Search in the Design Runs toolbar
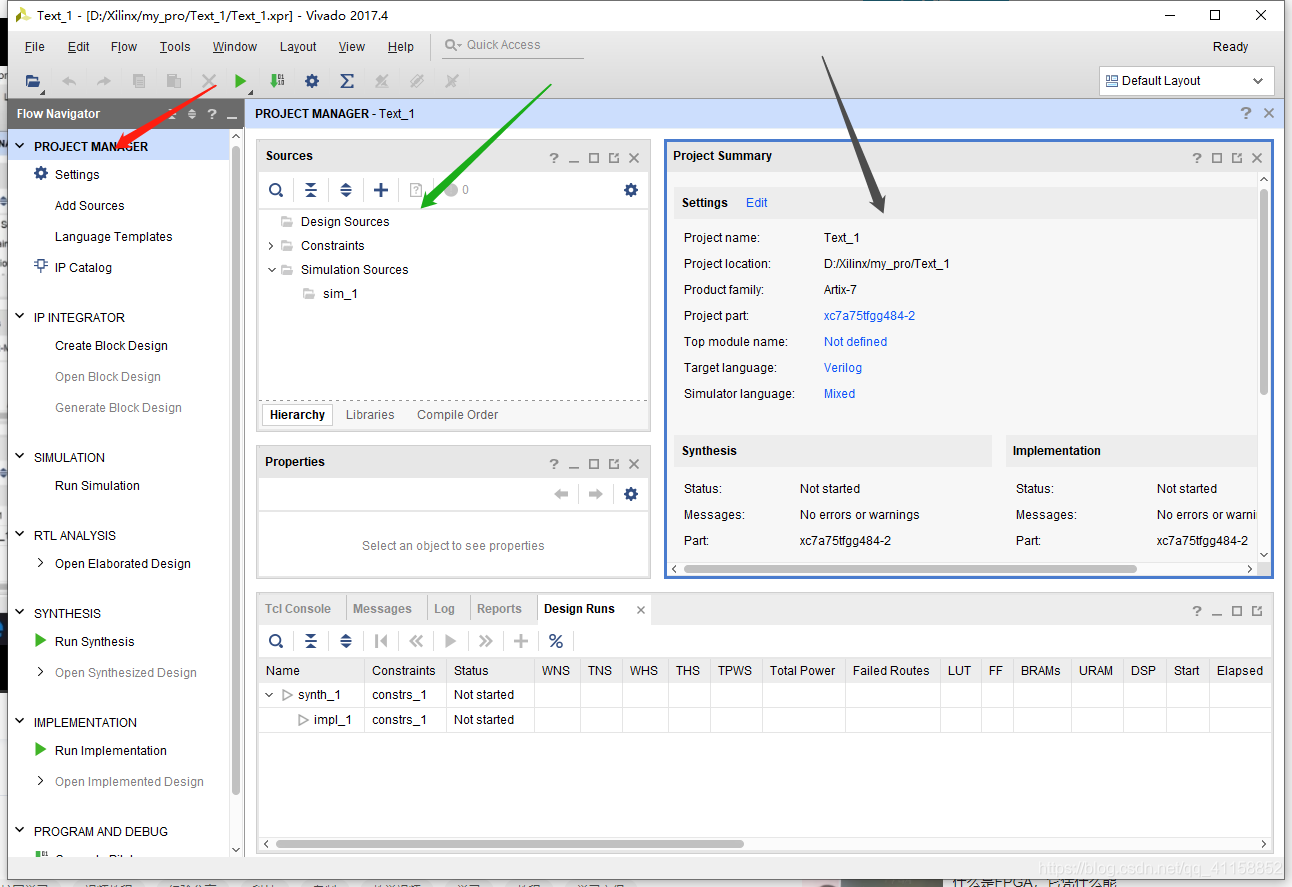The height and width of the screenshot is (887, 1292). [276, 641]
